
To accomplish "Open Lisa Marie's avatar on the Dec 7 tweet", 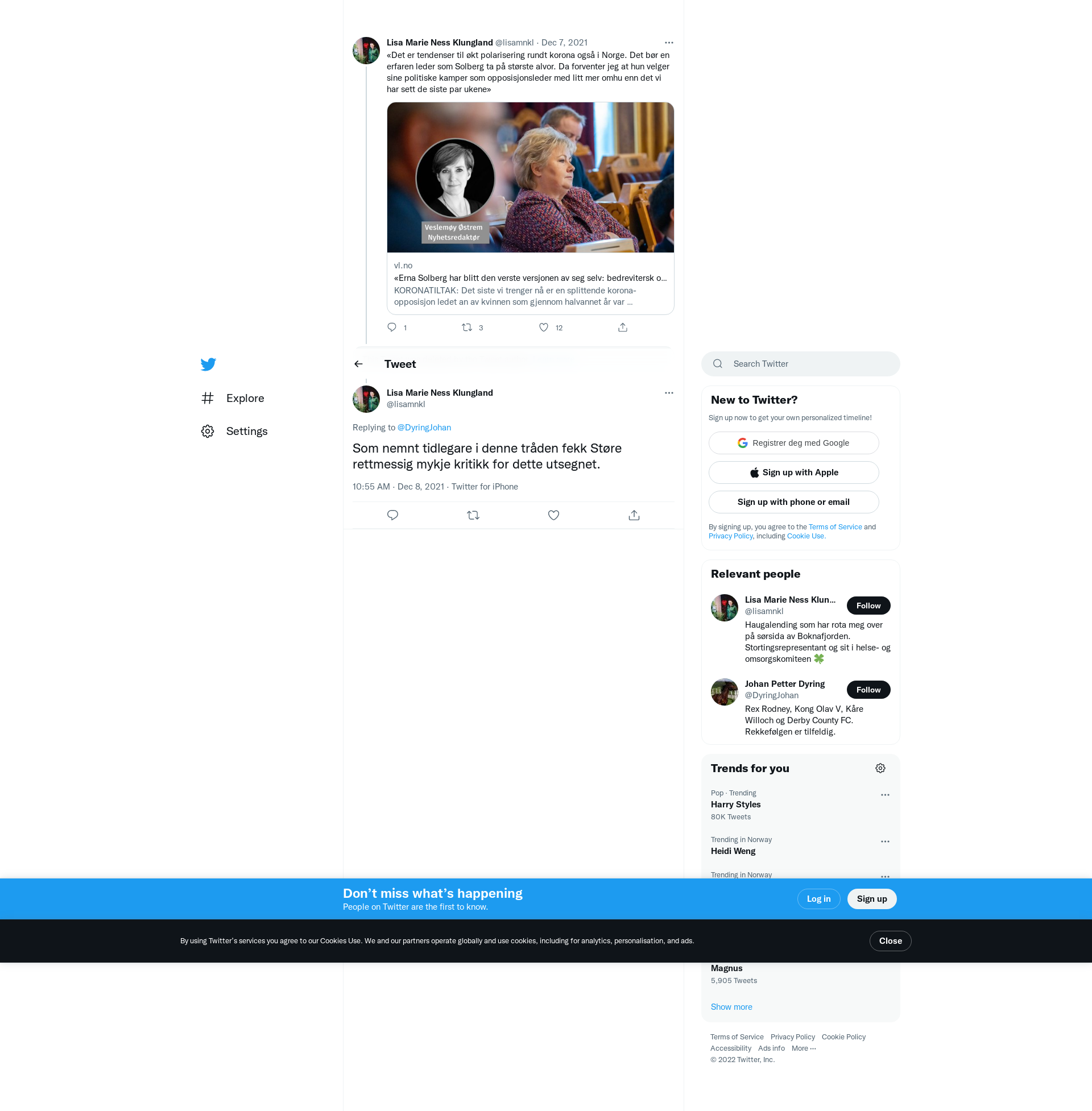I will (x=366, y=51).
